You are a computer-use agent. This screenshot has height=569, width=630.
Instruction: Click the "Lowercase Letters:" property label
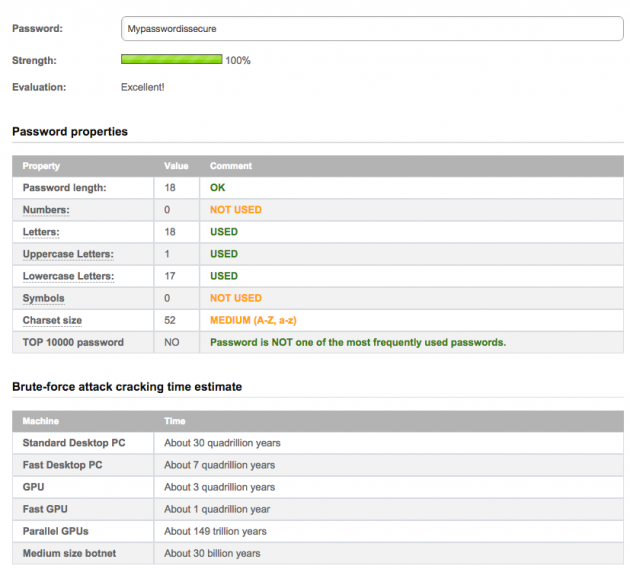(68, 276)
